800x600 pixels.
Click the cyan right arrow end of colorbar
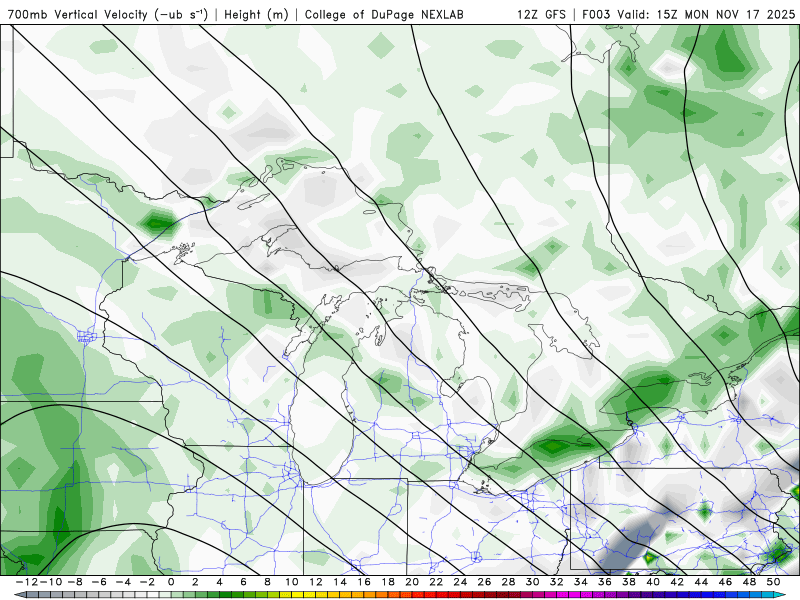780,595
